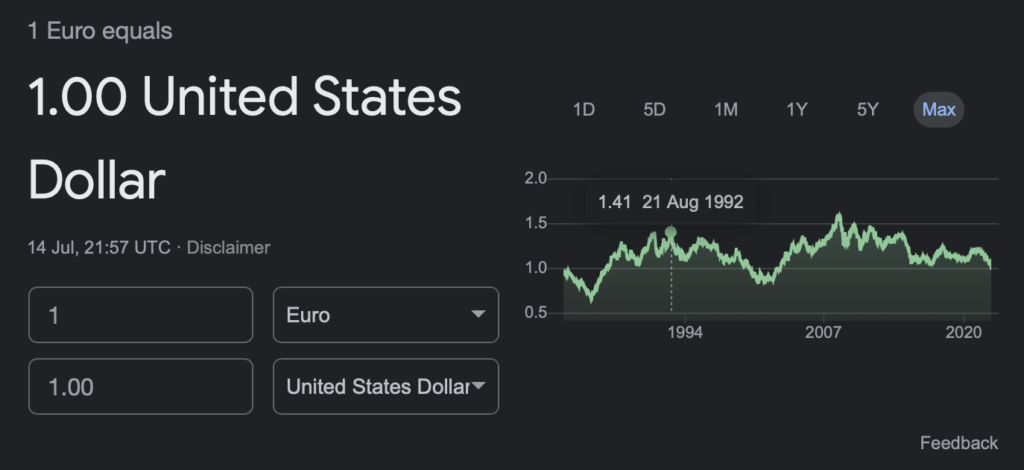
Task: Click the 1.00 United States Dollar heading
Action: point(245,138)
